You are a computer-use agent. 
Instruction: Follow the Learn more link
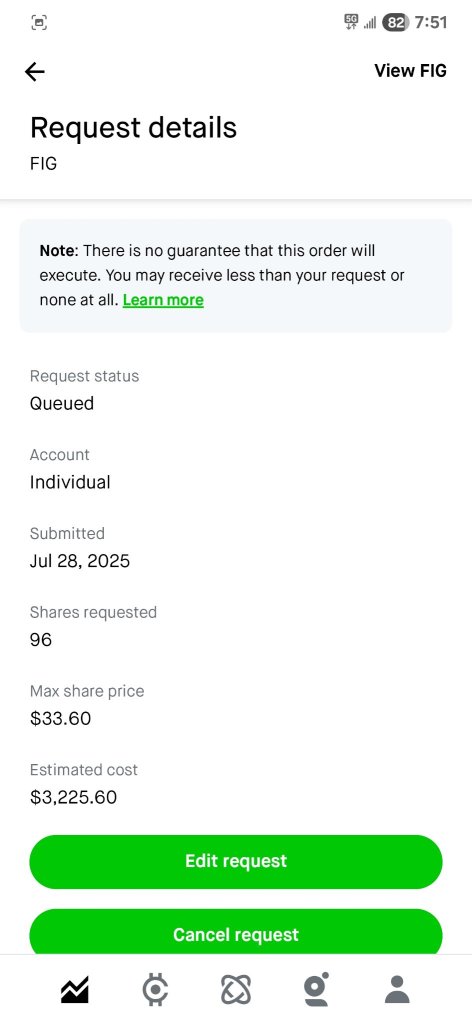pos(163,300)
